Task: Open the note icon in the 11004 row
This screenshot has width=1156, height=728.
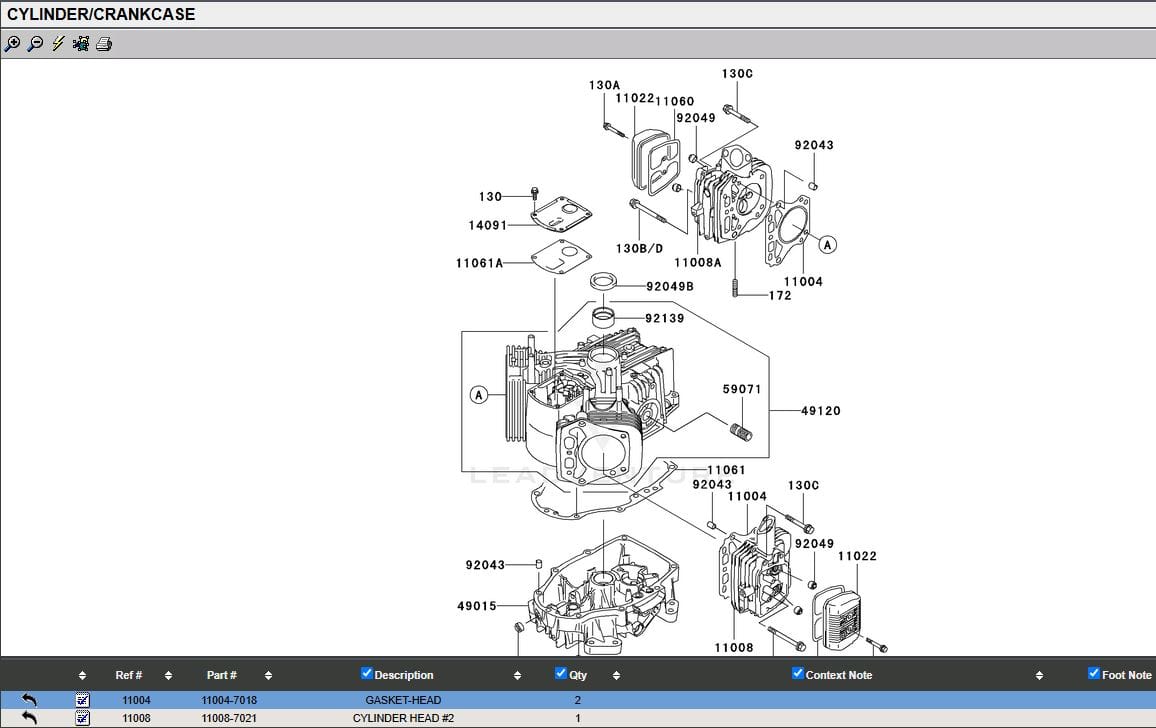Action: click(x=83, y=700)
